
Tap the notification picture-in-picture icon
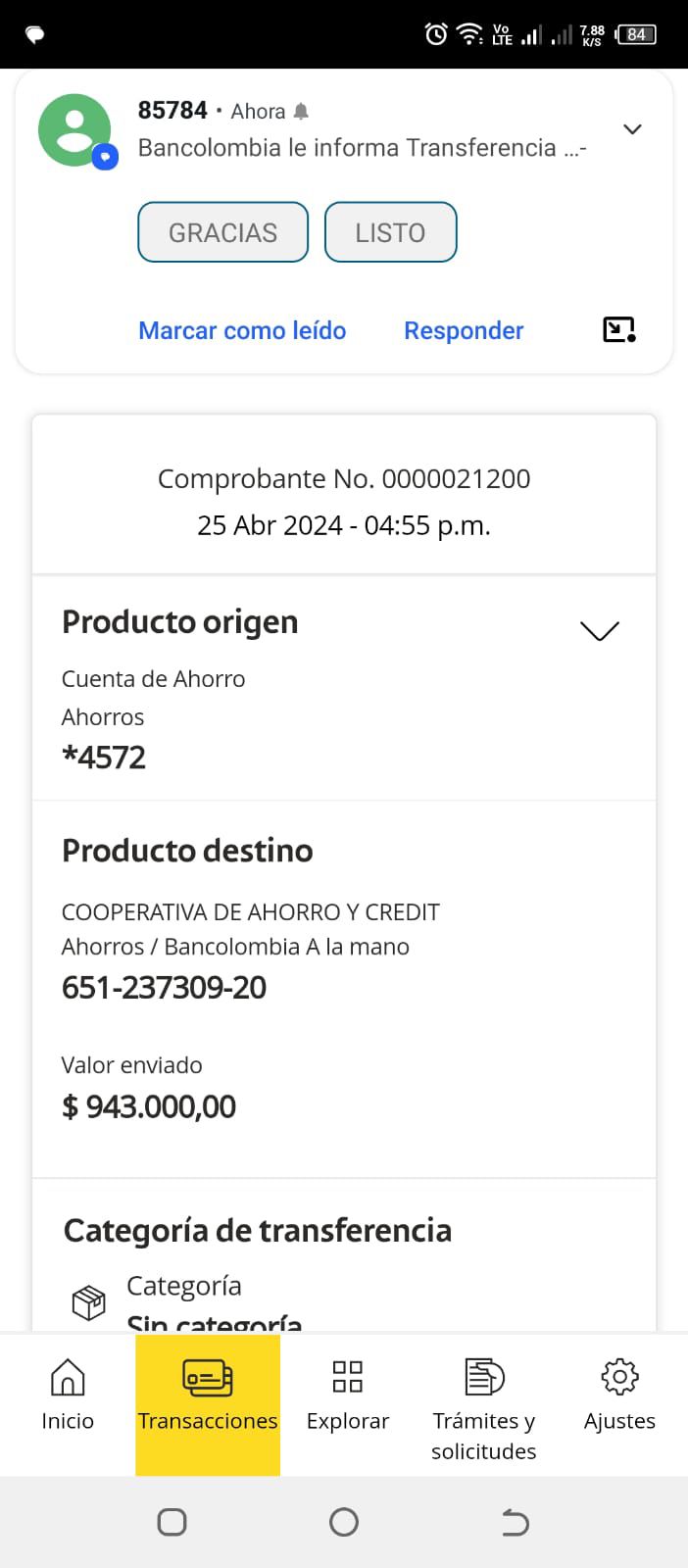[619, 330]
